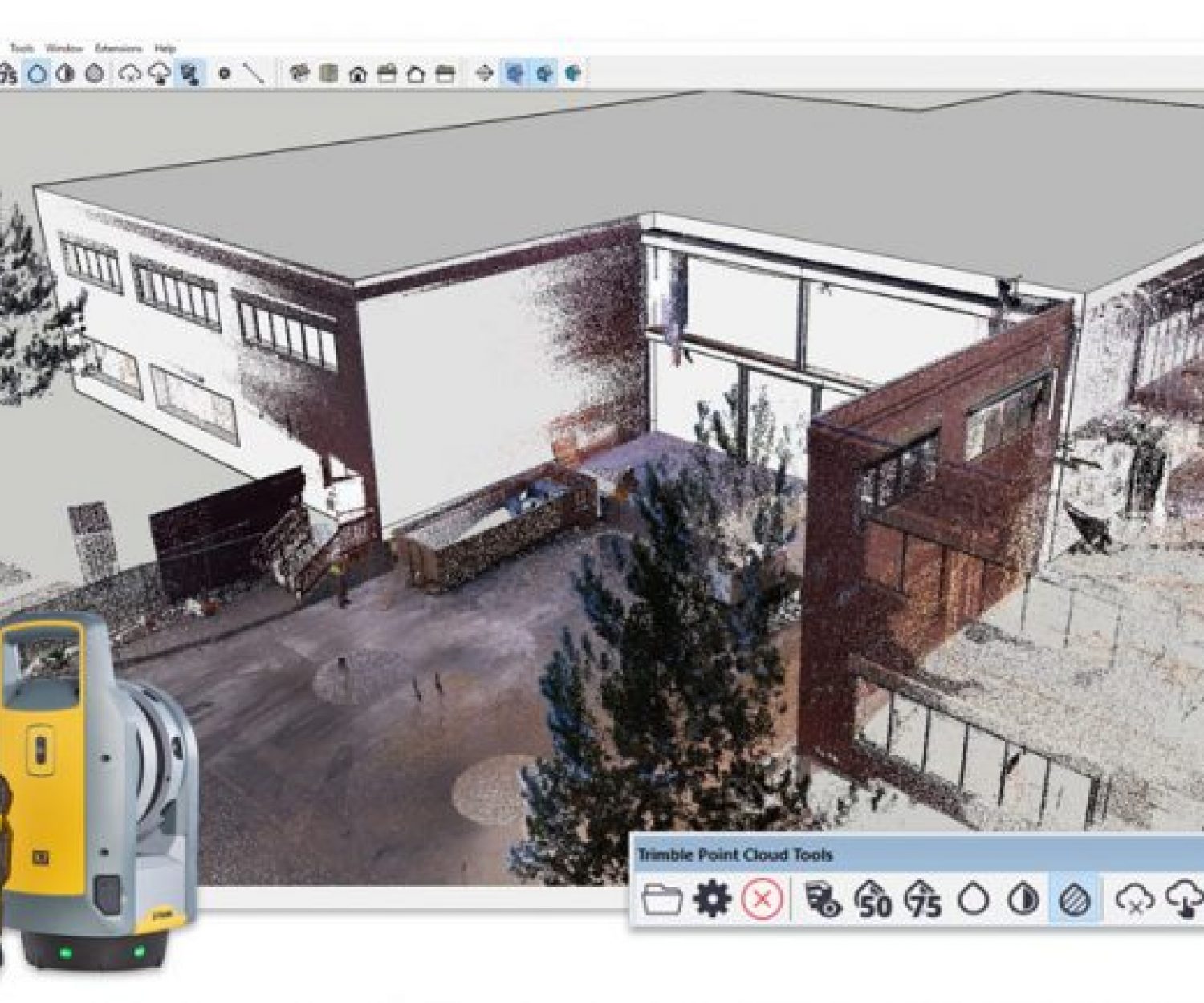Viewport: 1204px width, 1003px height.
Task: Switch to front view house icon
Action: click(x=358, y=75)
